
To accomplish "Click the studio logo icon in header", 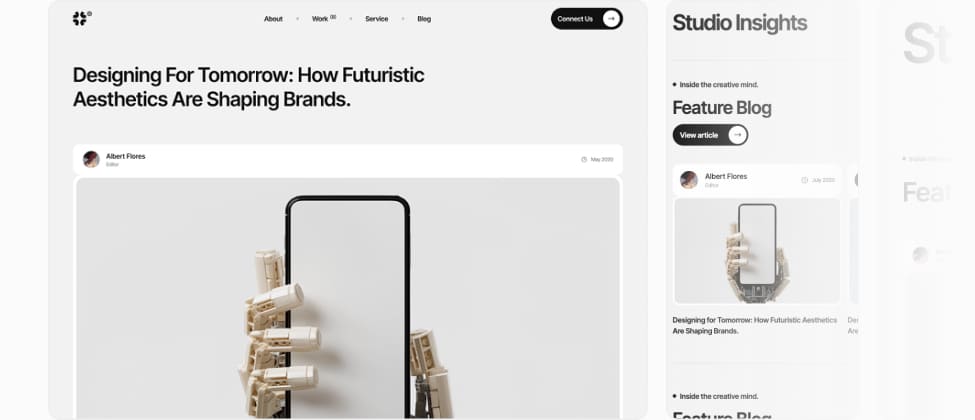I will 80,18.
